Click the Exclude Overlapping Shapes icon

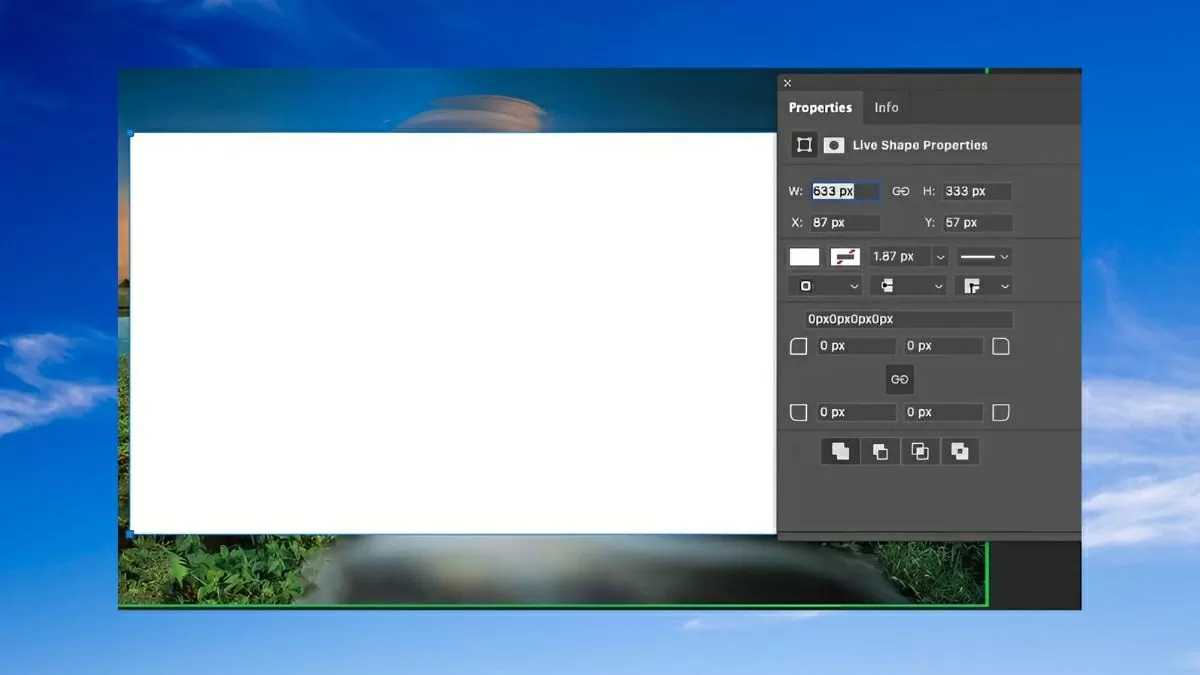(x=960, y=452)
